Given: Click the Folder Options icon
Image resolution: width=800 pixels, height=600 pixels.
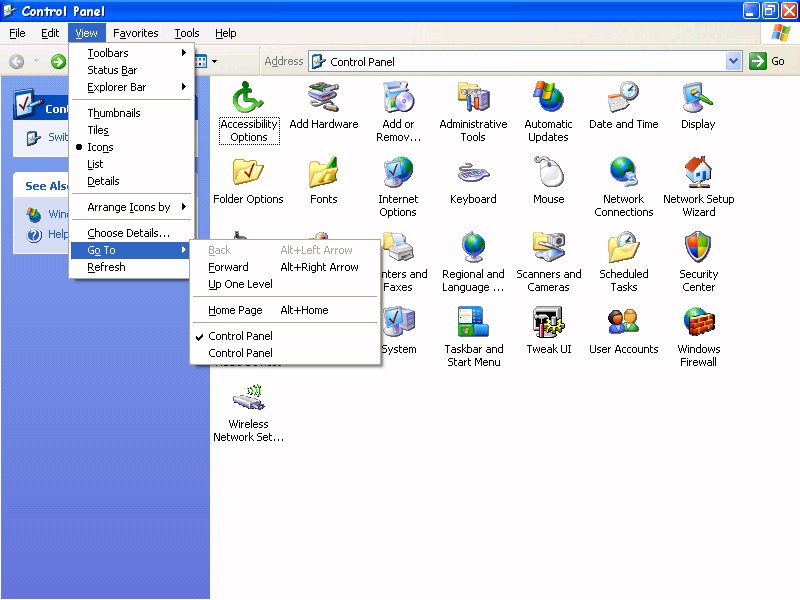Looking at the screenshot, I should click(248, 172).
